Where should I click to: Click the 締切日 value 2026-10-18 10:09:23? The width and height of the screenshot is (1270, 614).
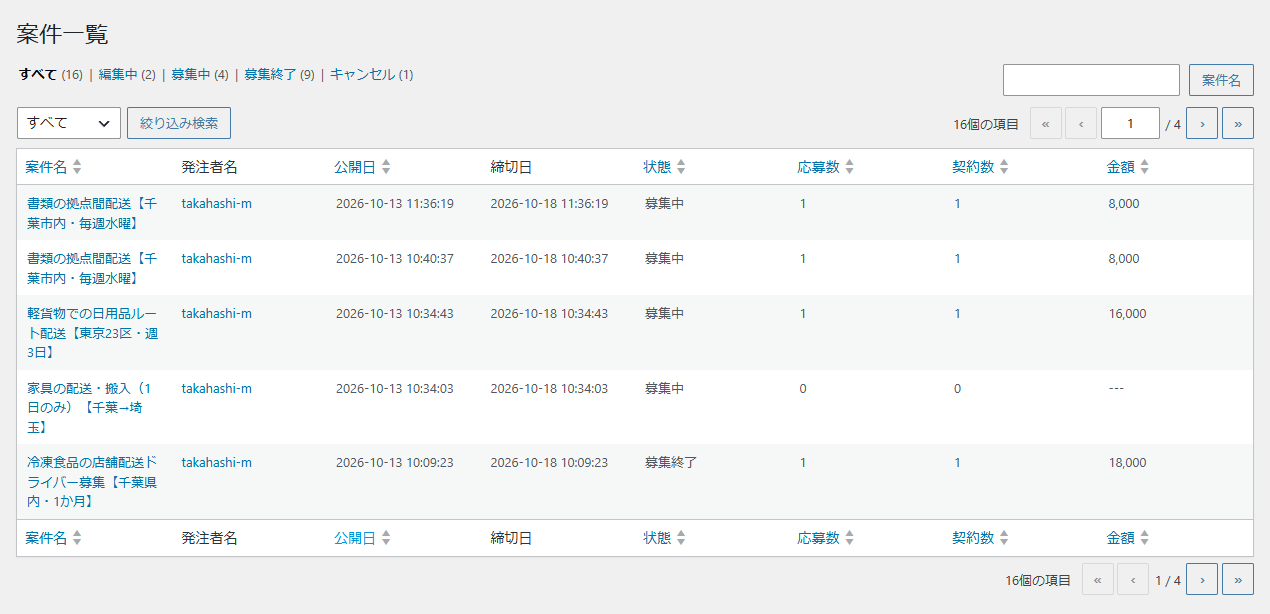[549, 462]
